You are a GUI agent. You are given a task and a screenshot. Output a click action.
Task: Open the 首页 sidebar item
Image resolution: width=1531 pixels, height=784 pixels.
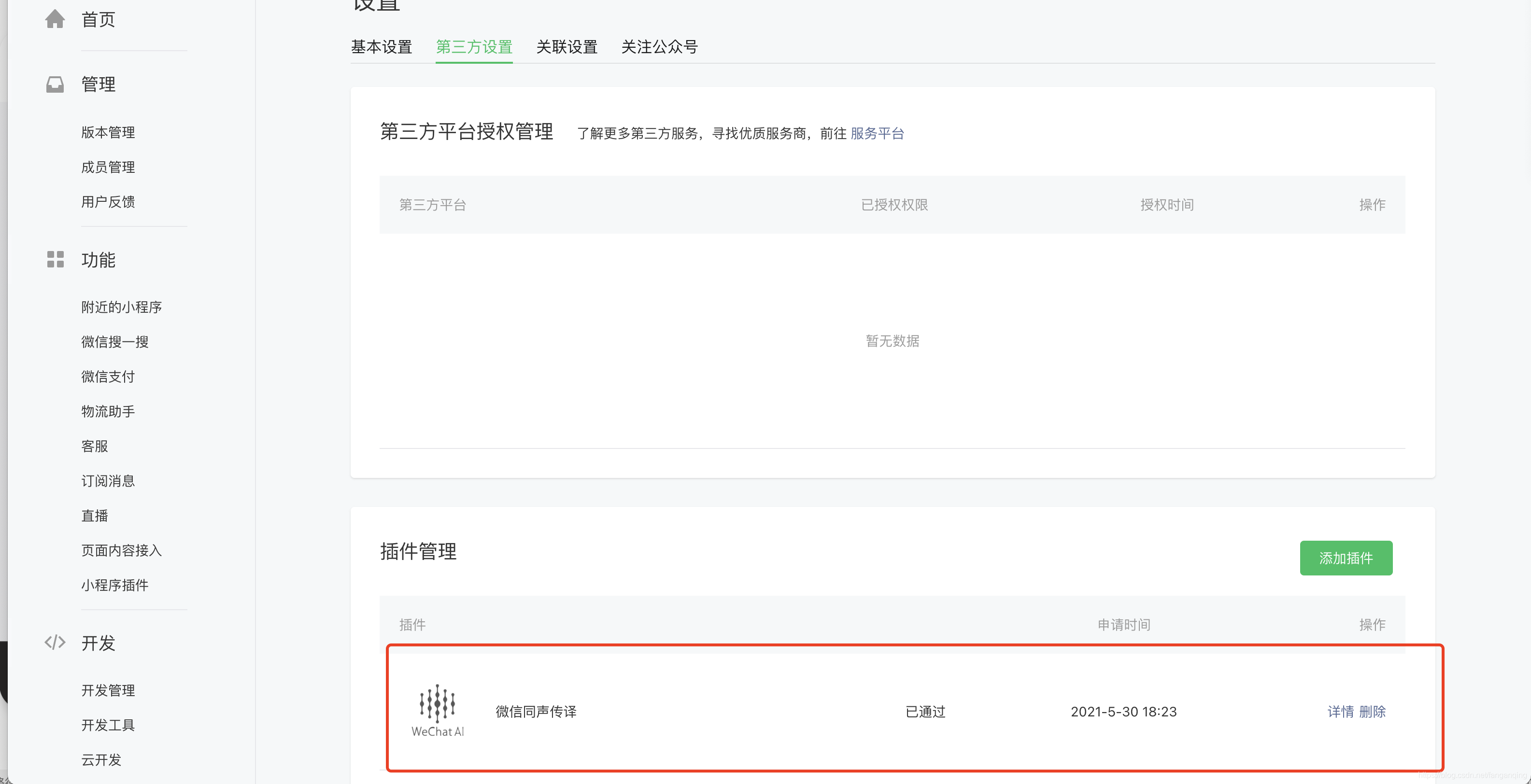pos(98,20)
